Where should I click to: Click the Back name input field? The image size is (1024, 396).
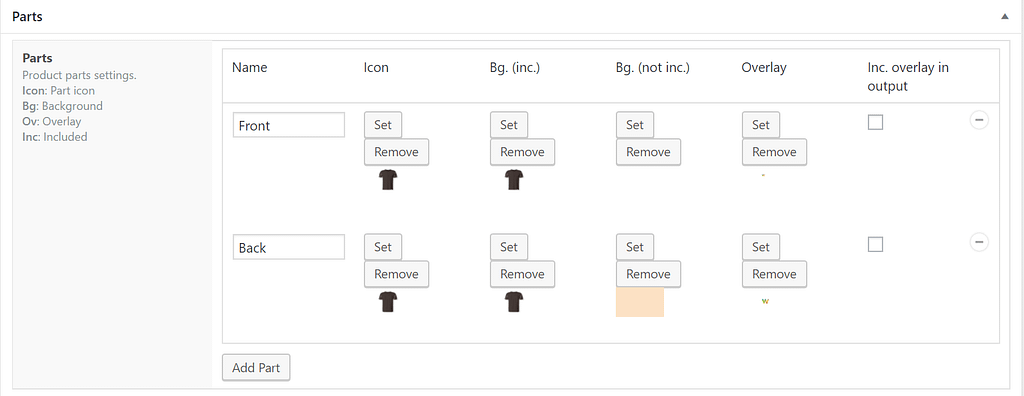click(289, 247)
